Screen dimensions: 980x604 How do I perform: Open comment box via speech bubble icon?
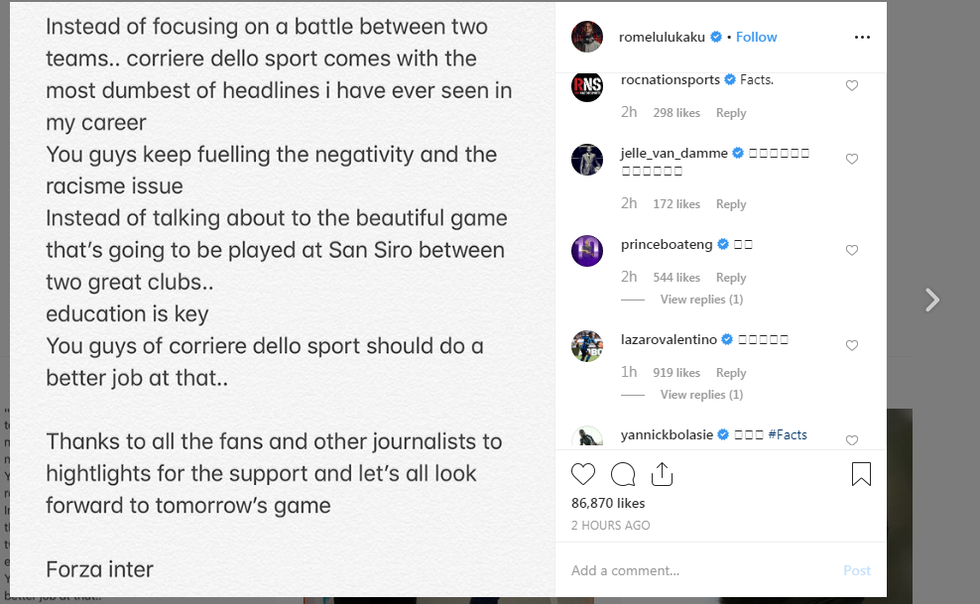point(622,474)
